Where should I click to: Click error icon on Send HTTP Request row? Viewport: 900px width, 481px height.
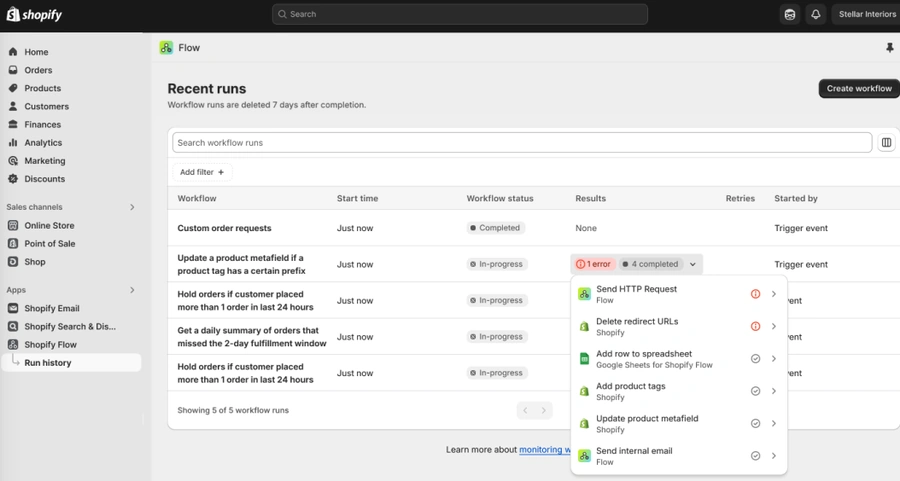(x=755, y=294)
